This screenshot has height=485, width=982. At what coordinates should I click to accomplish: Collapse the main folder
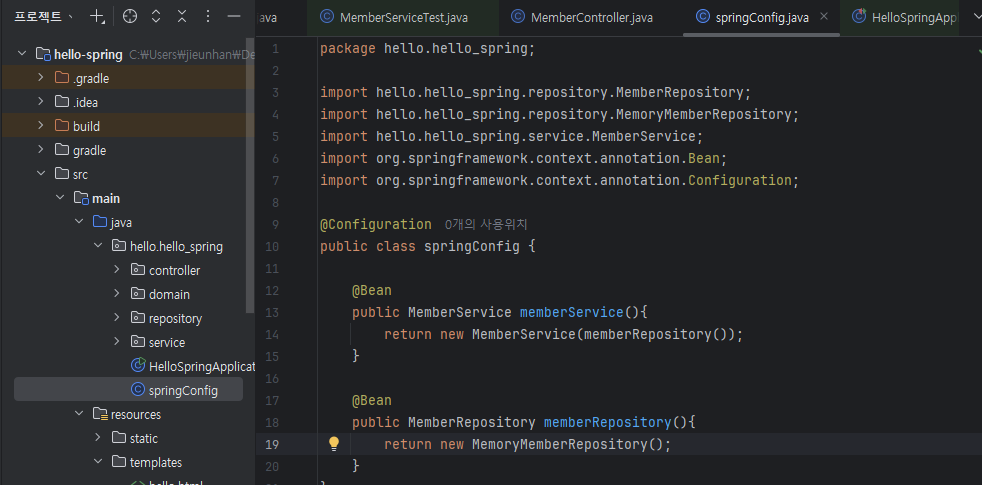[60, 198]
